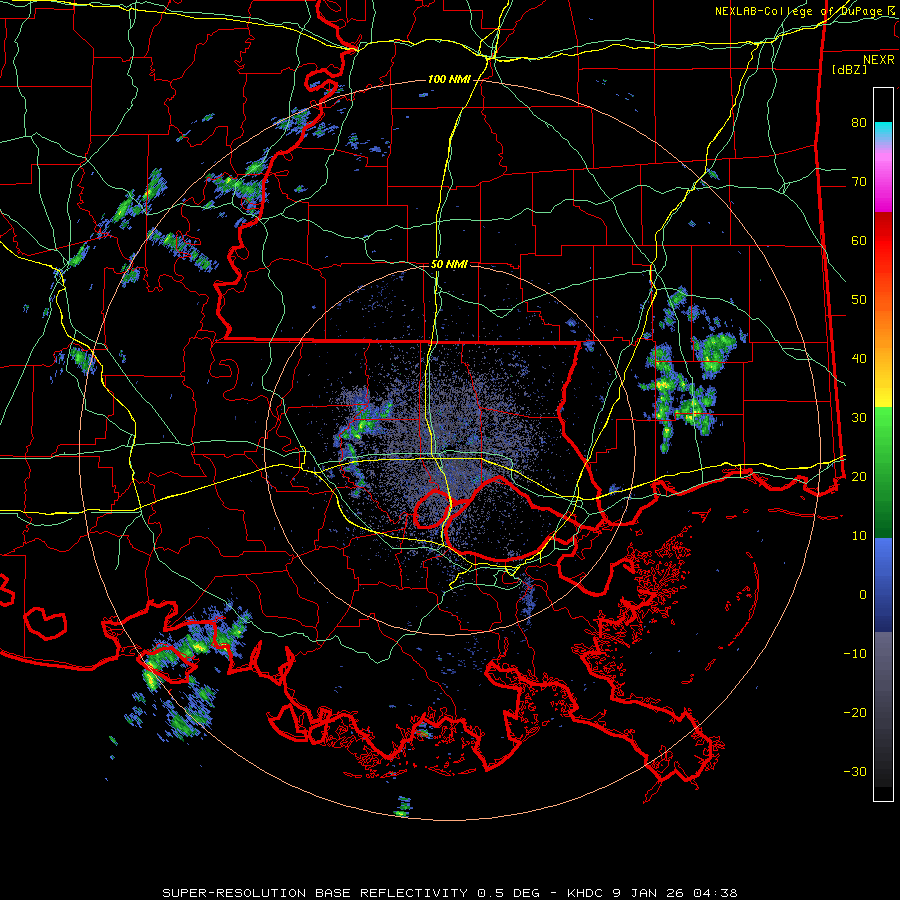Click the green segment of the reflectivity color bar

[x=883, y=472]
